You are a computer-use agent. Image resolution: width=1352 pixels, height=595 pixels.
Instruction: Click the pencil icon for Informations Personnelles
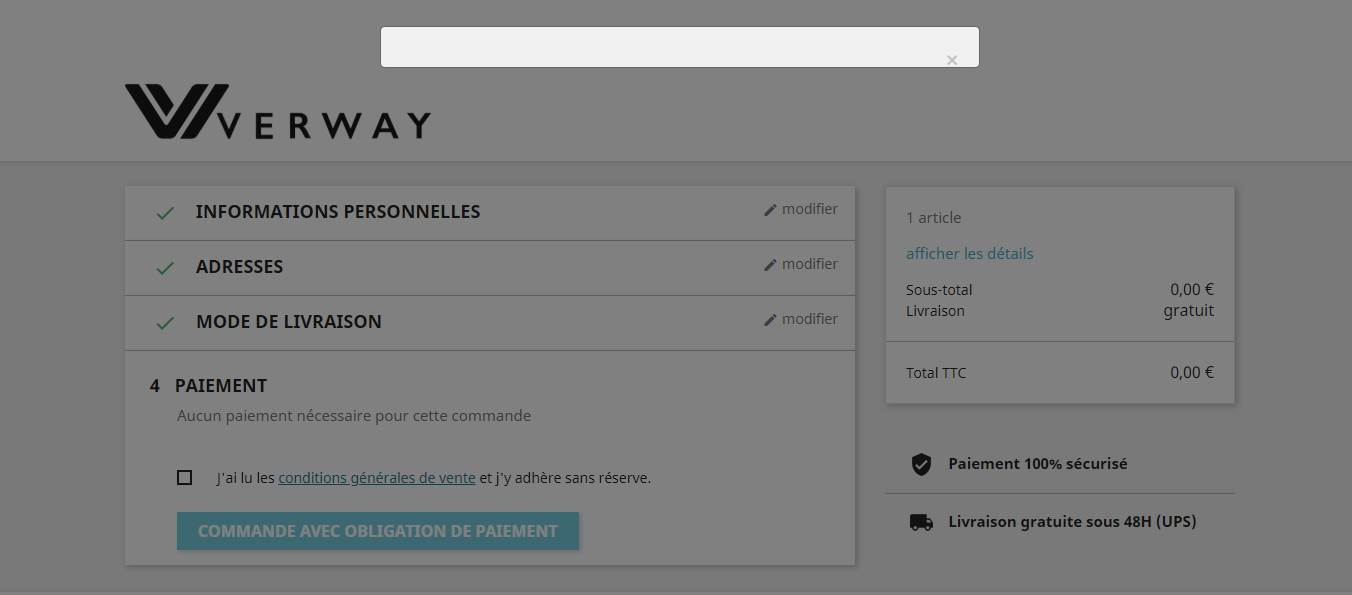pyautogui.click(x=770, y=210)
